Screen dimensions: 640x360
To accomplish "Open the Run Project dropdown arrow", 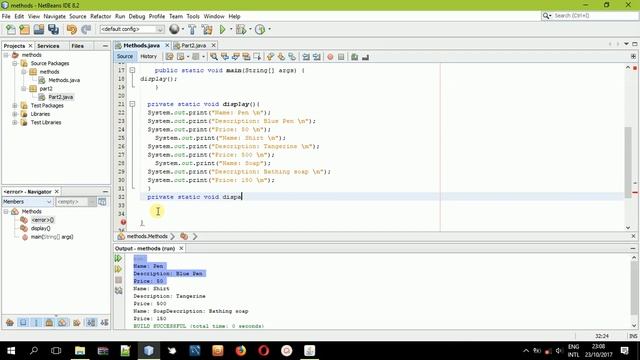I will click(x=231, y=29).
